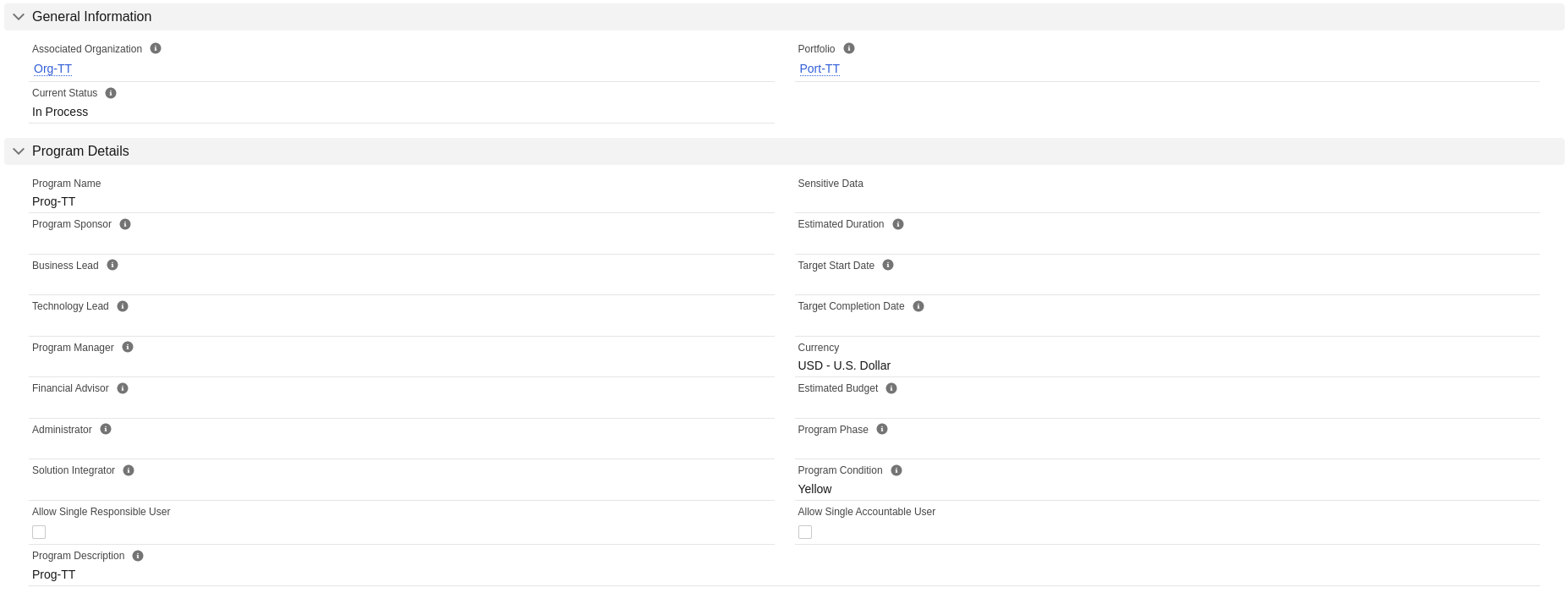The width and height of the screenshot is (1568, 593).
Task: Tick the Allow Single Accountable User checkbox
Action: [805, 532]
